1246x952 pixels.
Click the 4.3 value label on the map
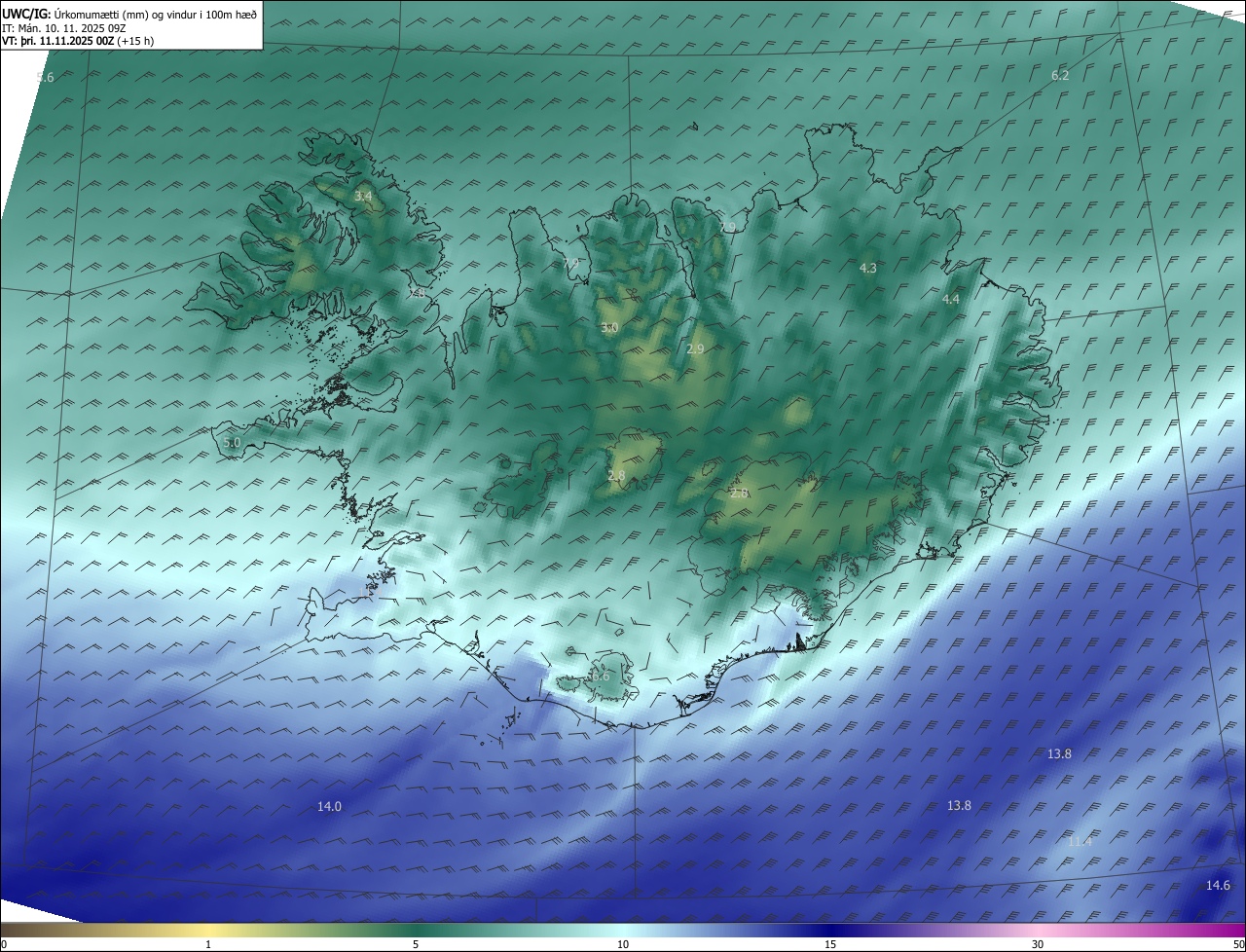[x=867, y=268]
